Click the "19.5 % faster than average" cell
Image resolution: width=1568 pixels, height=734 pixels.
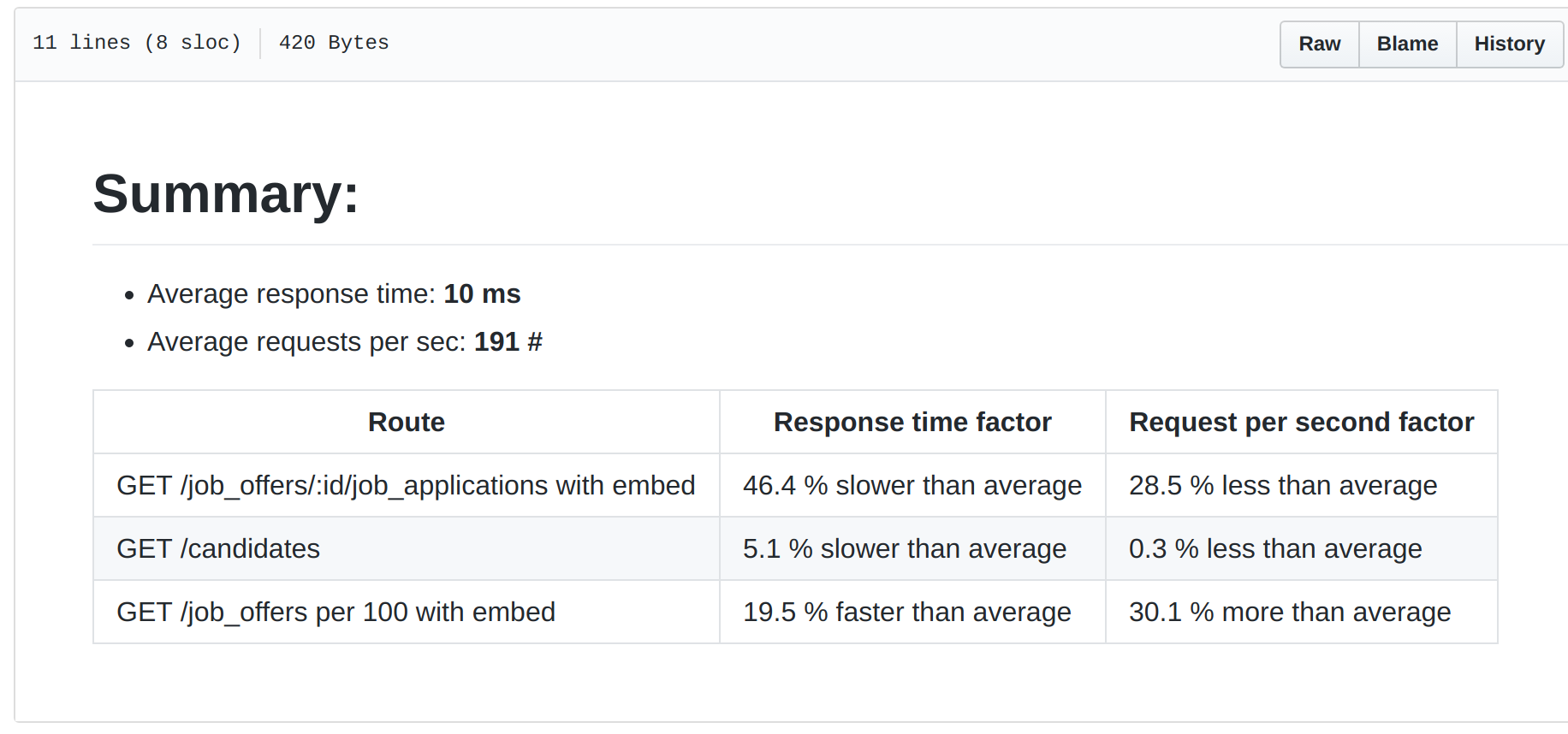pyautogui.click(x=907, y=612)
